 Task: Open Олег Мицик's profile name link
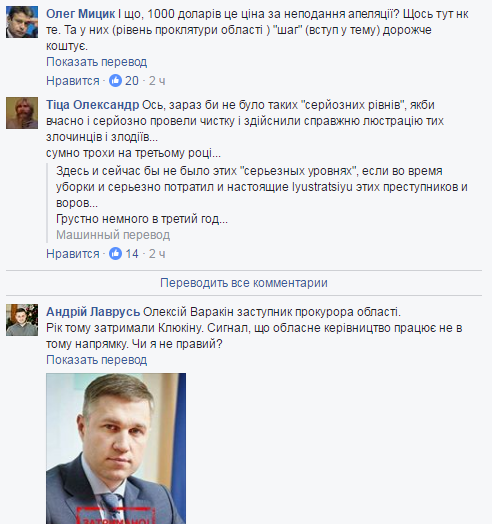coord(80,14)
